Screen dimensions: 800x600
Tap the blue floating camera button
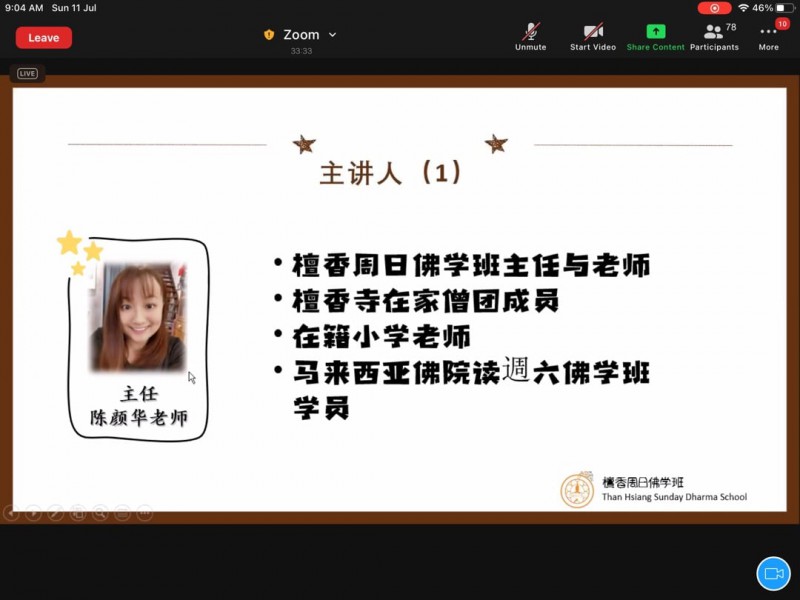tap(773, 573)
